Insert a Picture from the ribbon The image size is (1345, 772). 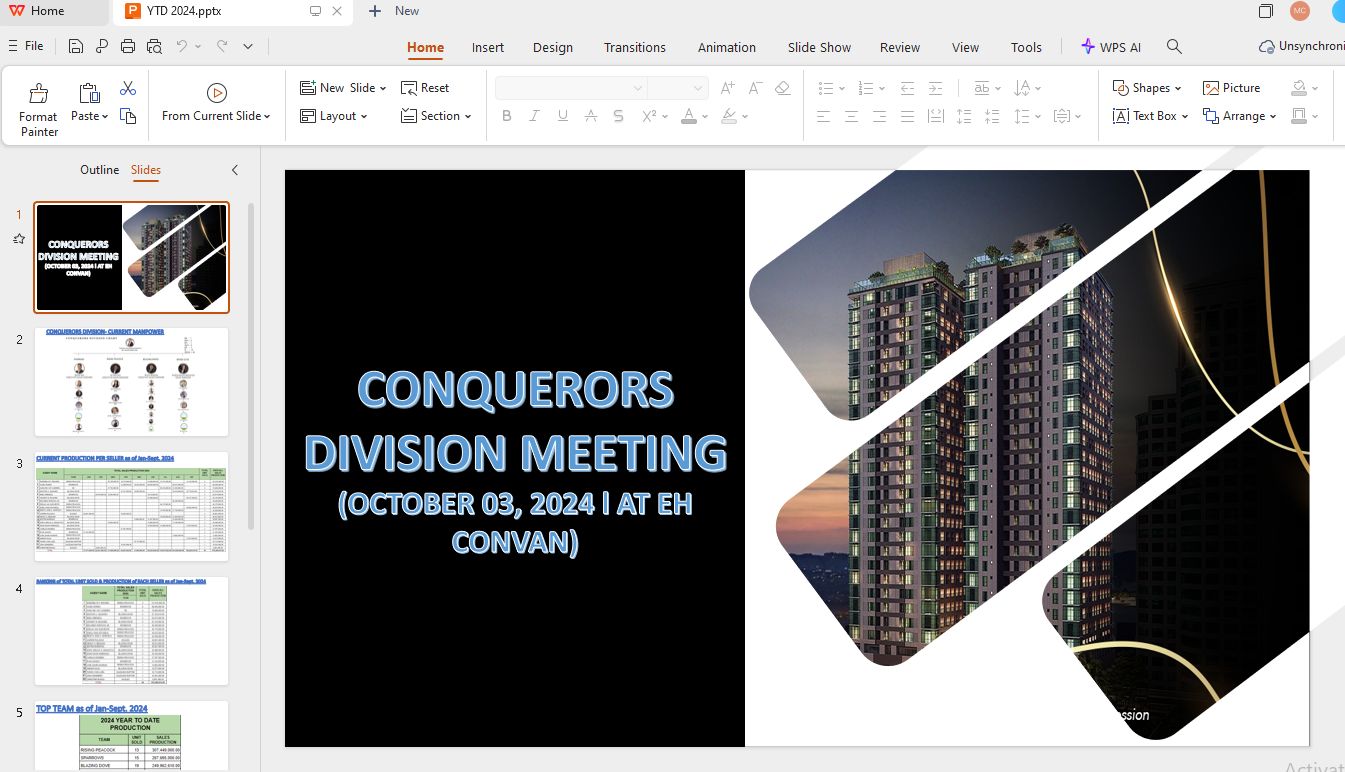[1231, 88]
